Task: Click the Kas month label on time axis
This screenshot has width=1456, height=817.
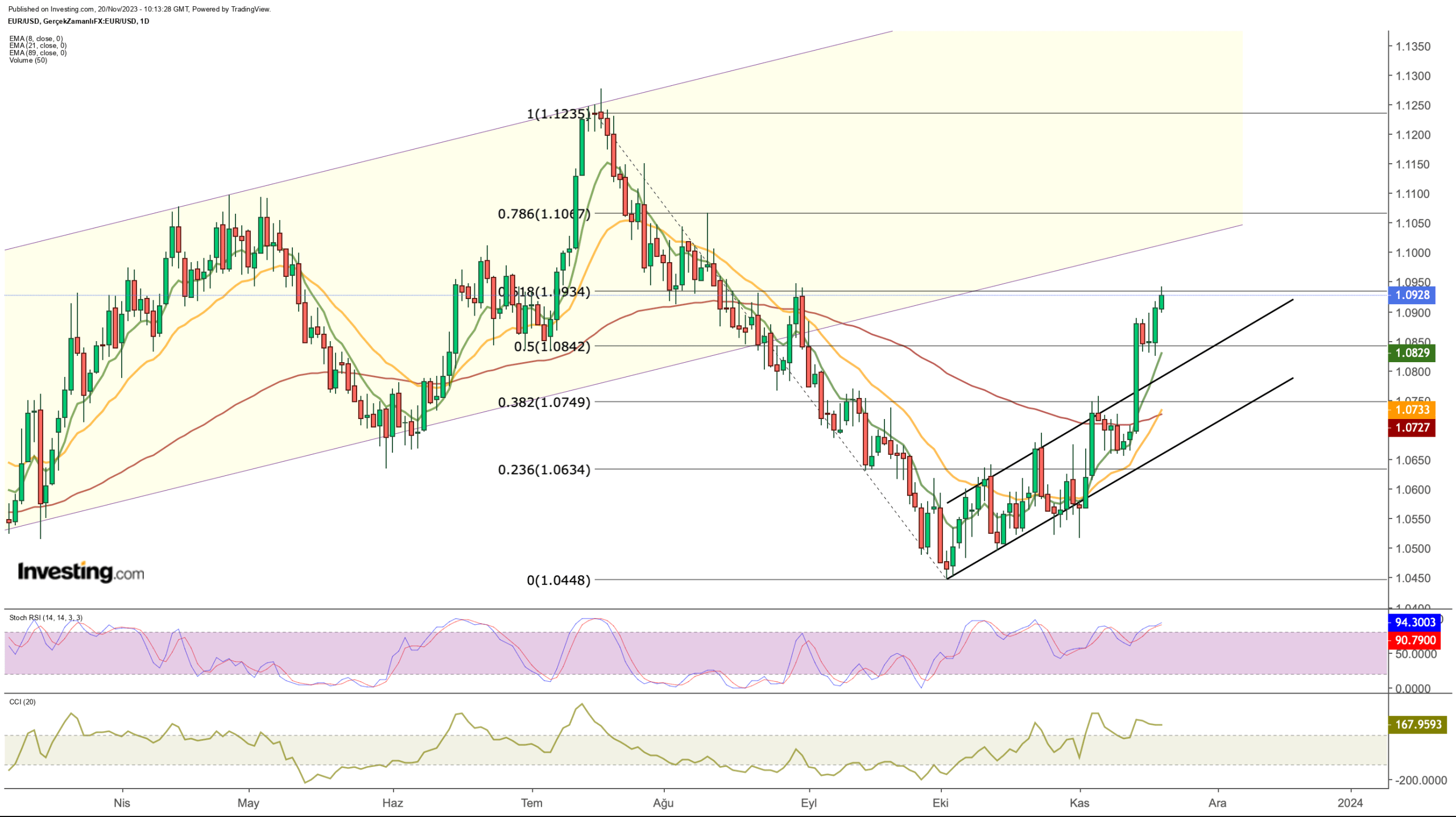Action: pyautogui.click(x=1079, y=803)
